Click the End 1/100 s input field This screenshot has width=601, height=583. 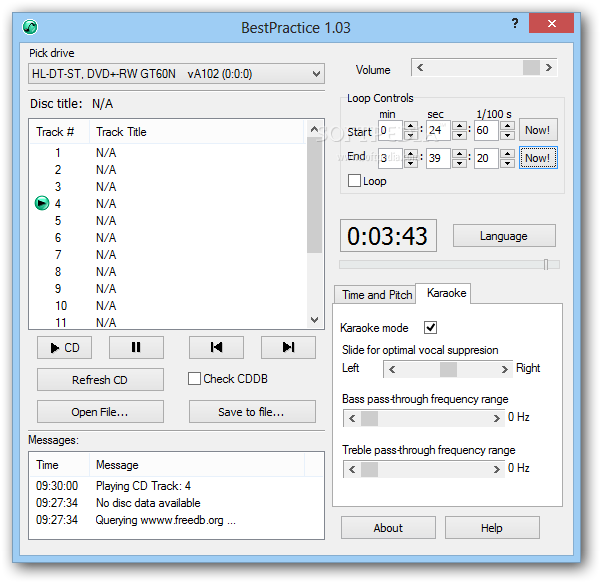coord(487,158)
